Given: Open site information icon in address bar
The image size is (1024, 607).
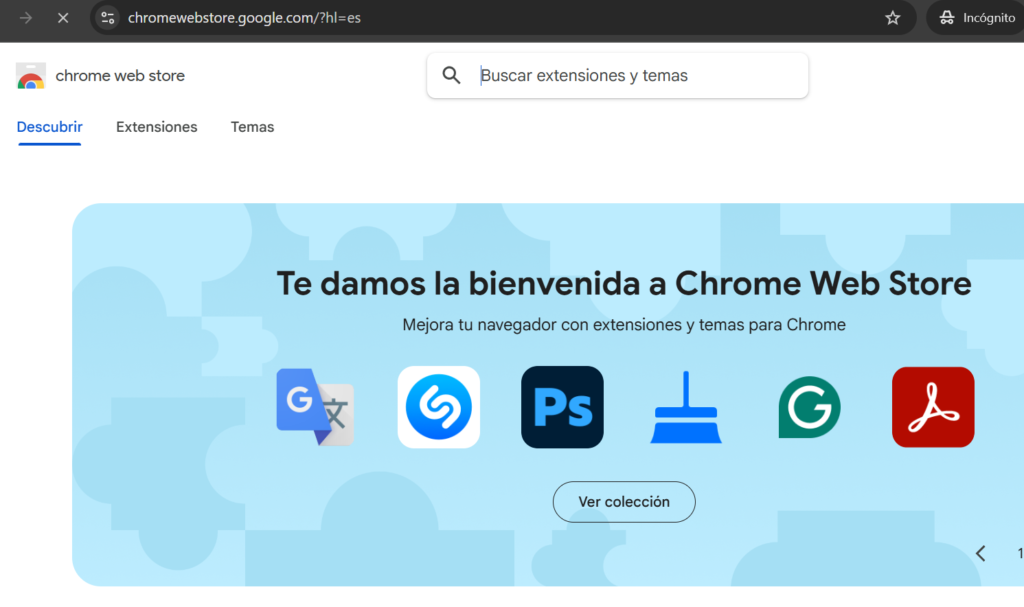Looking at the screenshot, I should [x=108, y=18].
